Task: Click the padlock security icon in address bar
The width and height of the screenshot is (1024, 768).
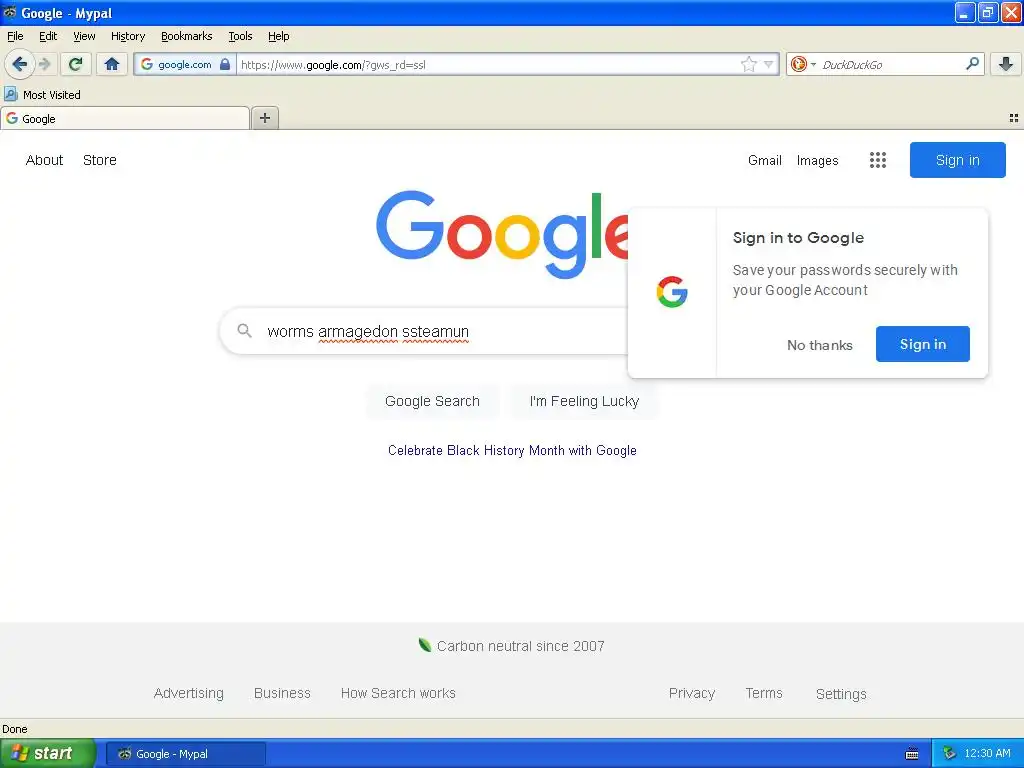Action: [x=225, y=64]
